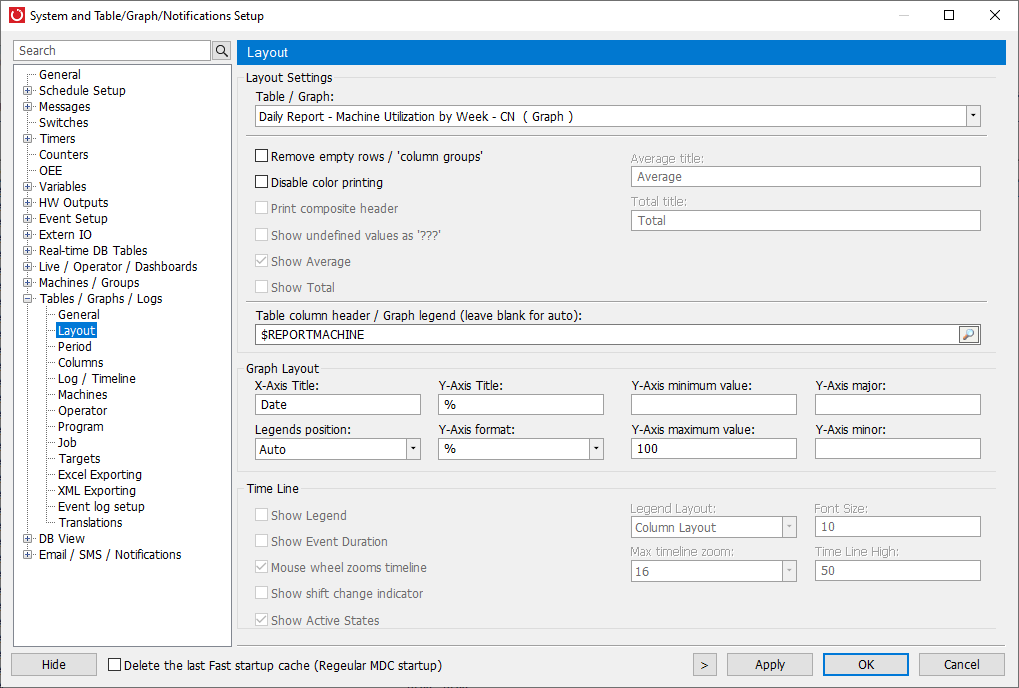Open the Event log setup page
The width and height of the screenshot is (1019, 688).
[x=101, y=507]
